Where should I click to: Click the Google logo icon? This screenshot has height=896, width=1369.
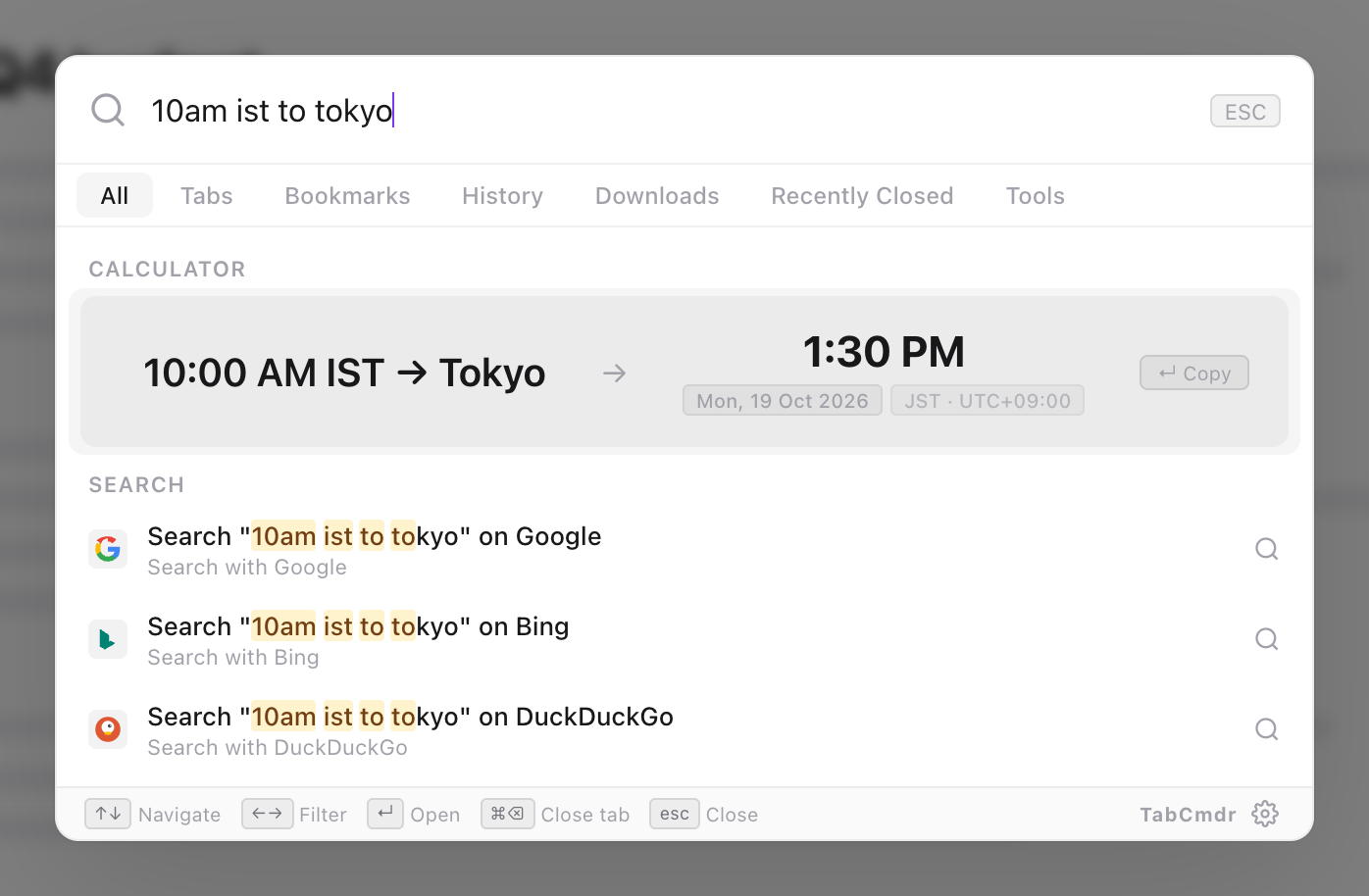108,549
